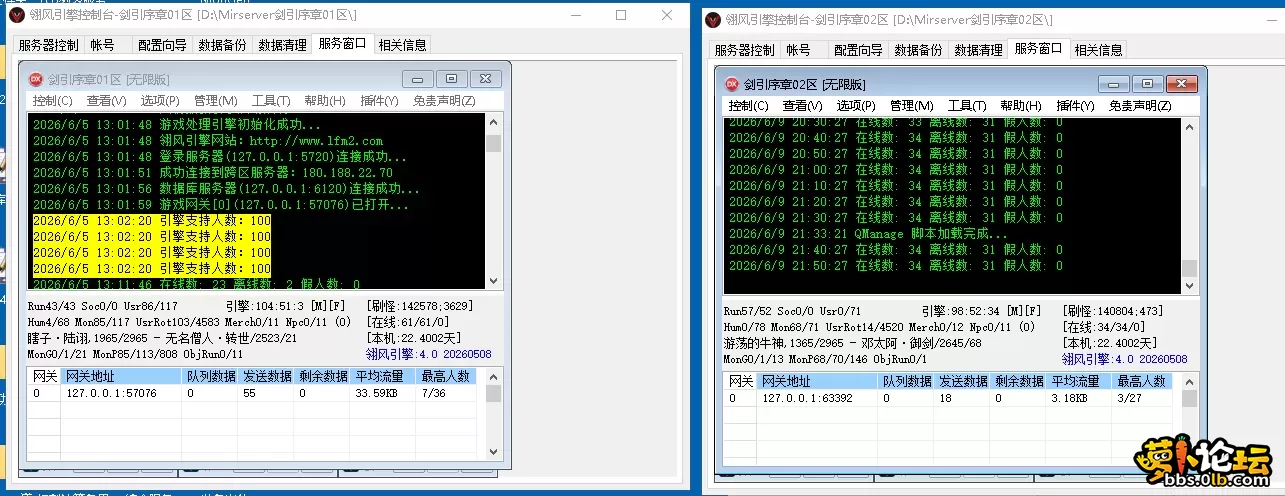Select 数据备份 tab in 01区 console
Screen dimensions: 1285x496
pos(222,45)
